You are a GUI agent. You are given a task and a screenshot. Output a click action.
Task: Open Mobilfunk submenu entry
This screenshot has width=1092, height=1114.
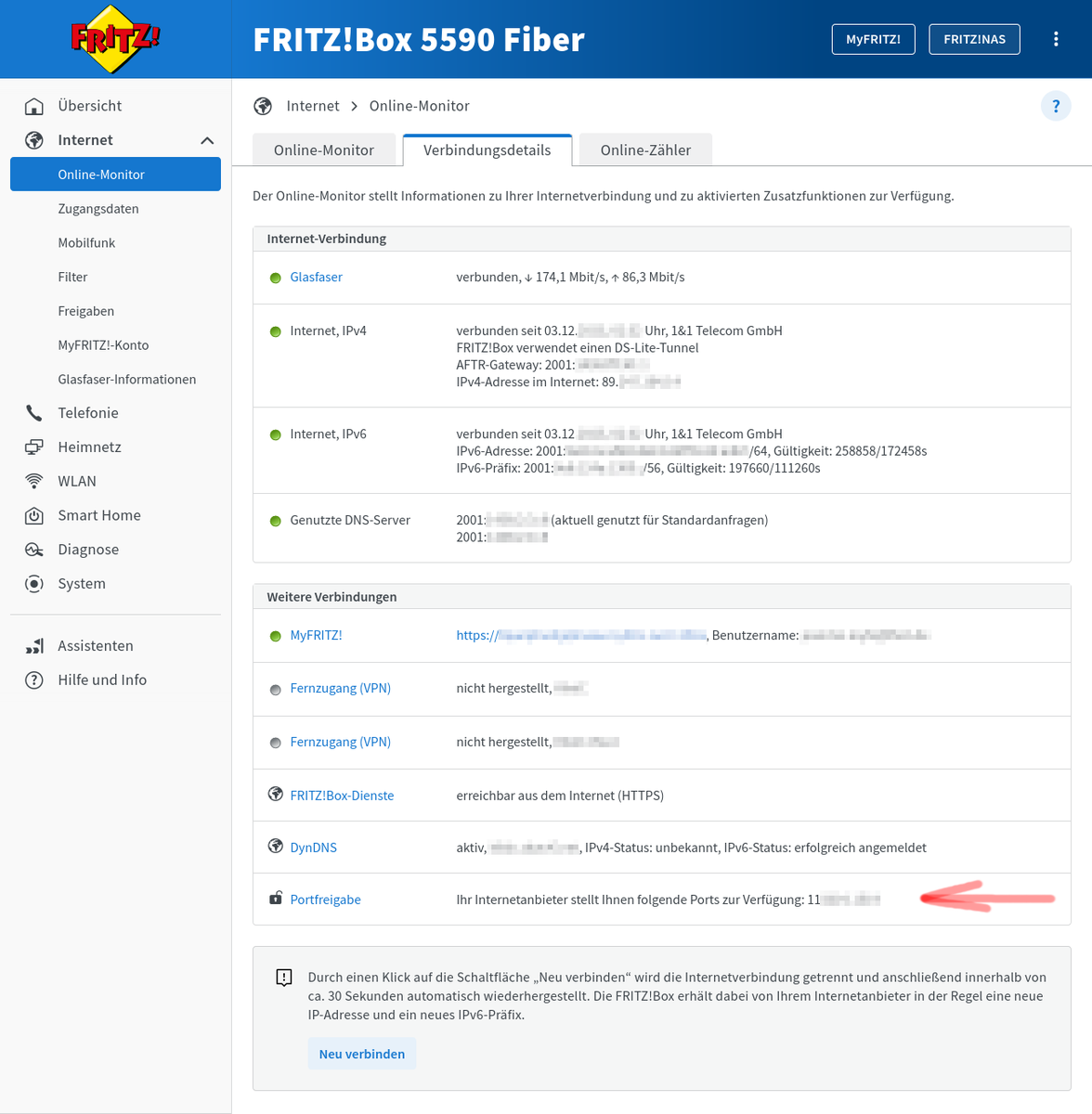click(x=86, y=243)
